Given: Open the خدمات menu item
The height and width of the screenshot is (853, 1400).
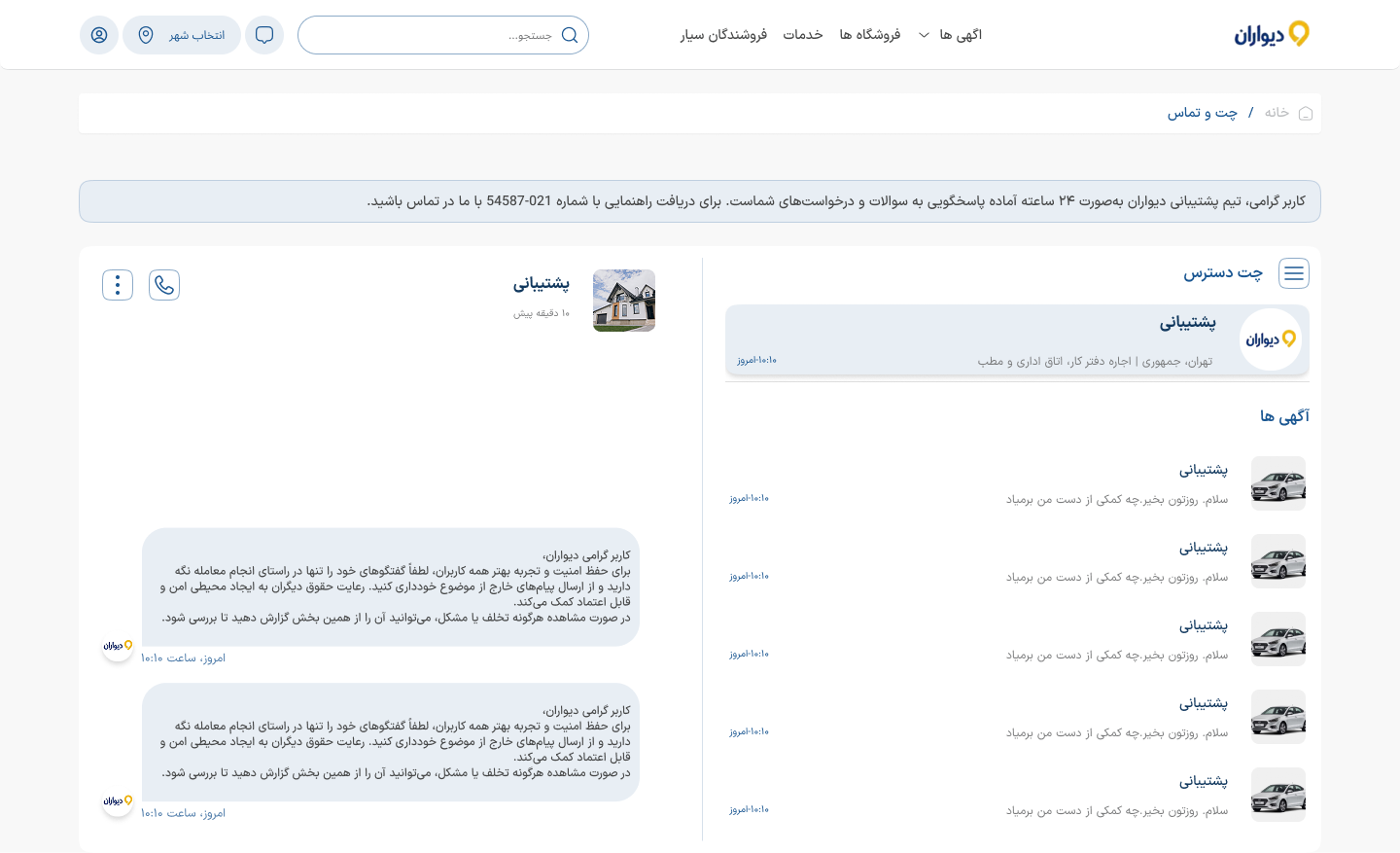Looking at the screenshot, I should click(803, 35).
